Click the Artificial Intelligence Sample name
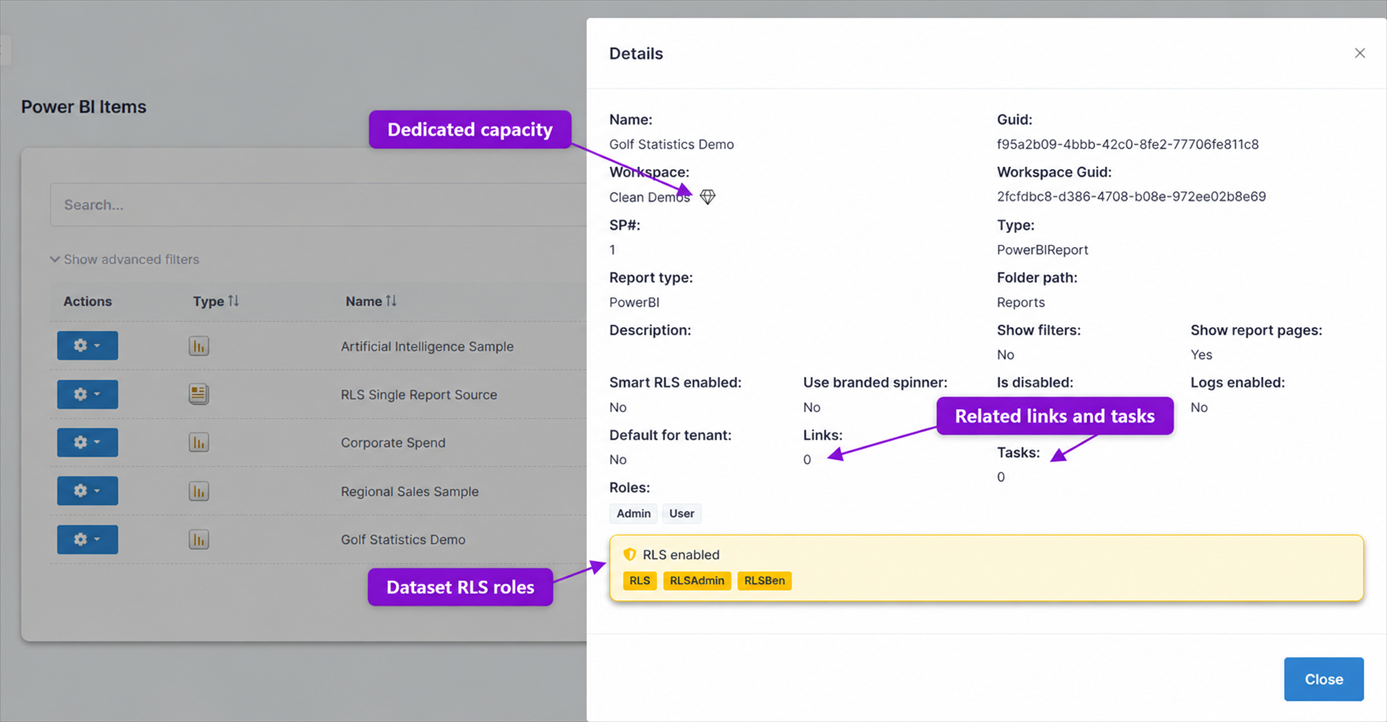This screenshot has height=722, width=1387. [x=427, y=346]
